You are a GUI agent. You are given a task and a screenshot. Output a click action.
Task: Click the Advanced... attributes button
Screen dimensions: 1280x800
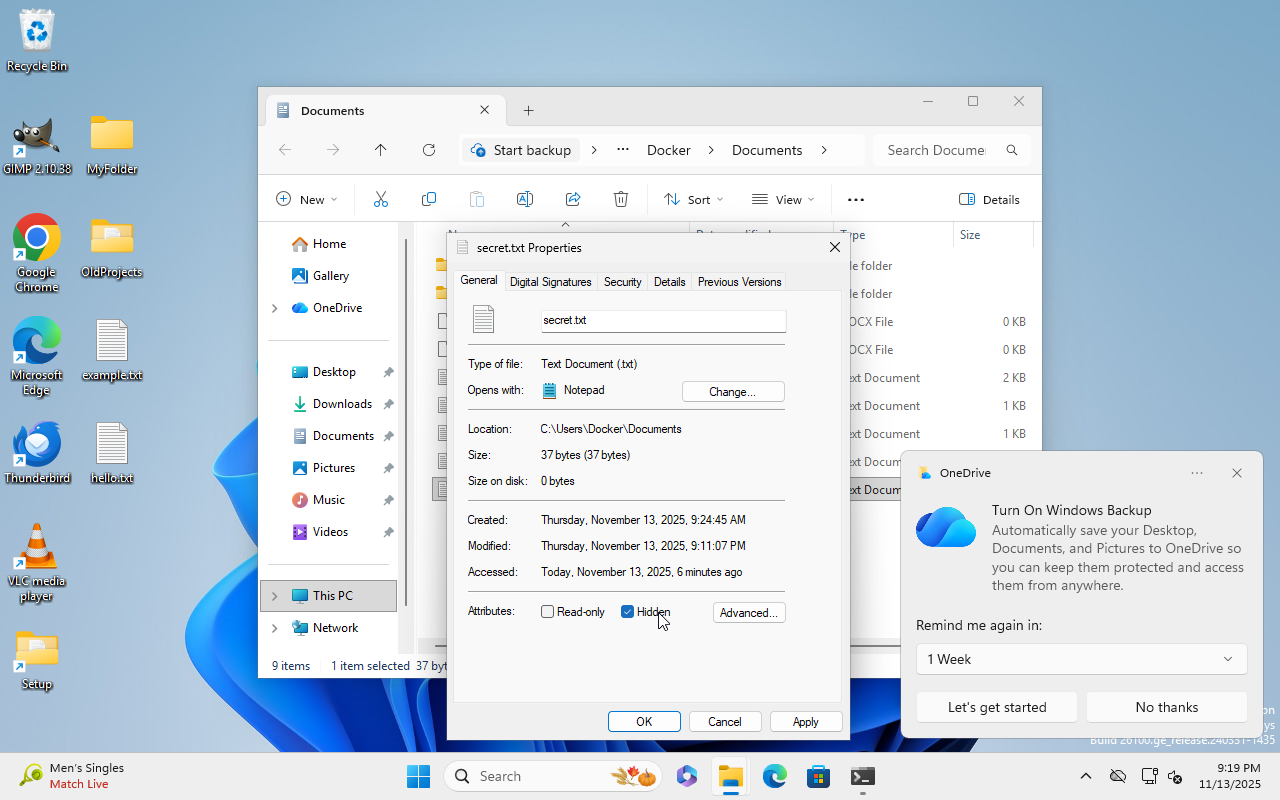749,613
